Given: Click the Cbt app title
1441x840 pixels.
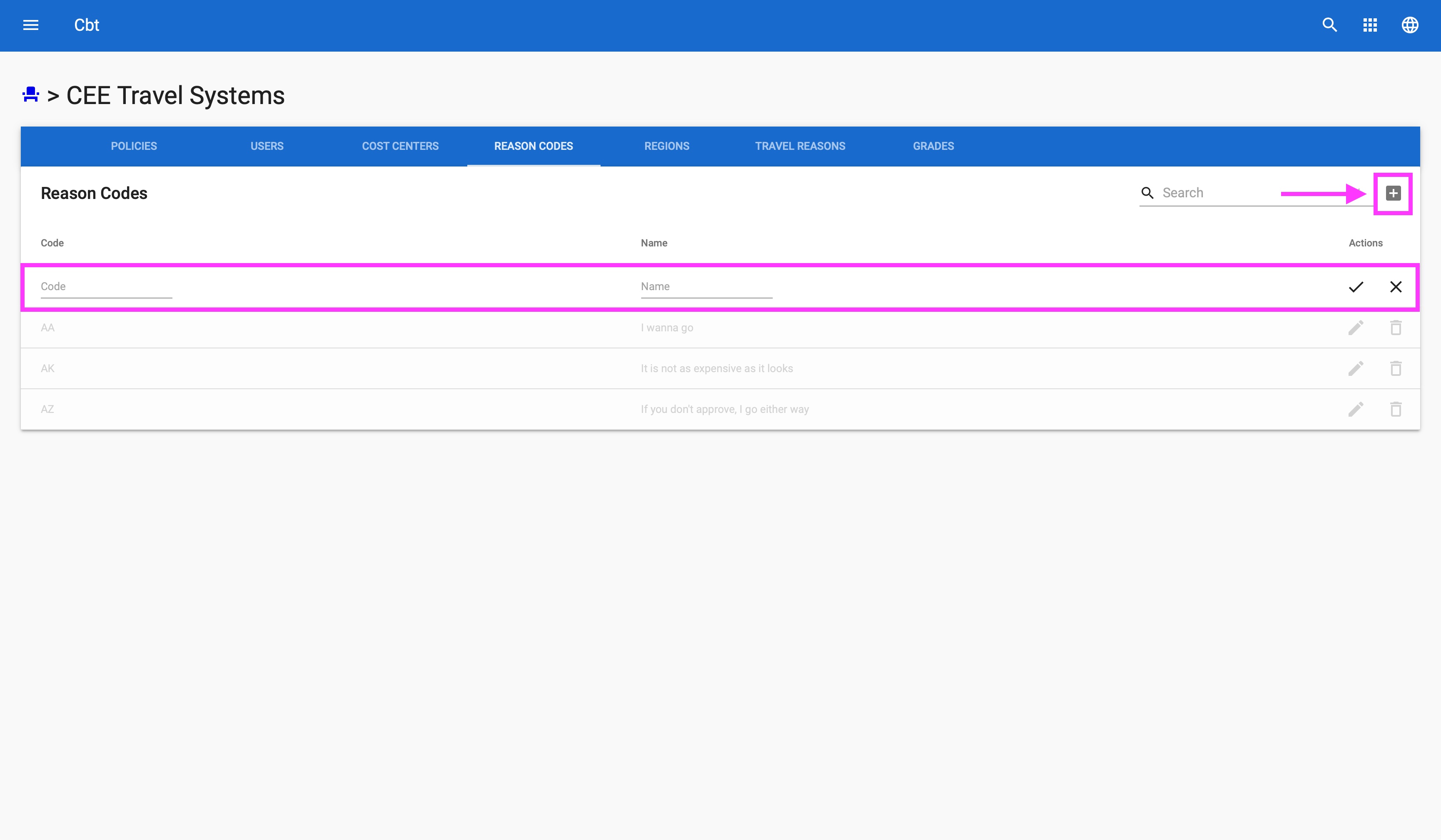Looking at the screenshot, I should tap(87, 25).
